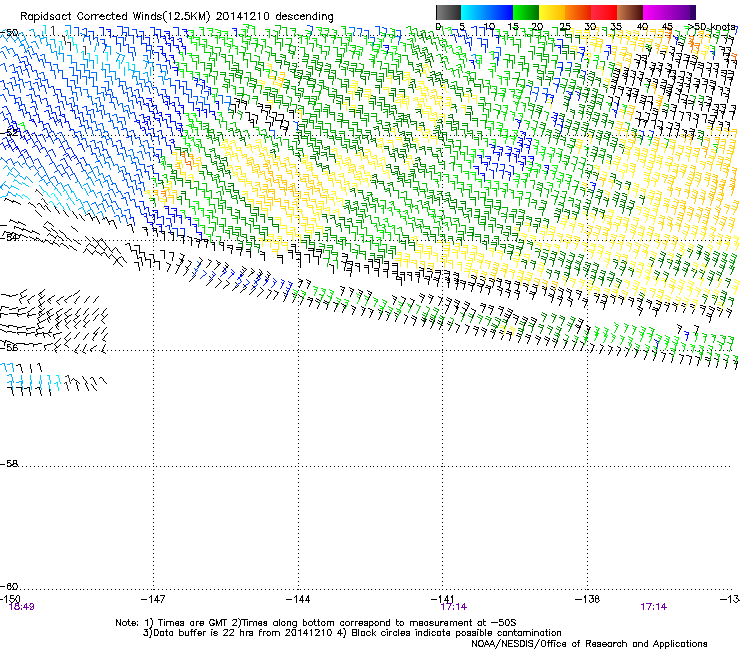Click the orange 25-30 knots legend swatch

pos(578,12)
